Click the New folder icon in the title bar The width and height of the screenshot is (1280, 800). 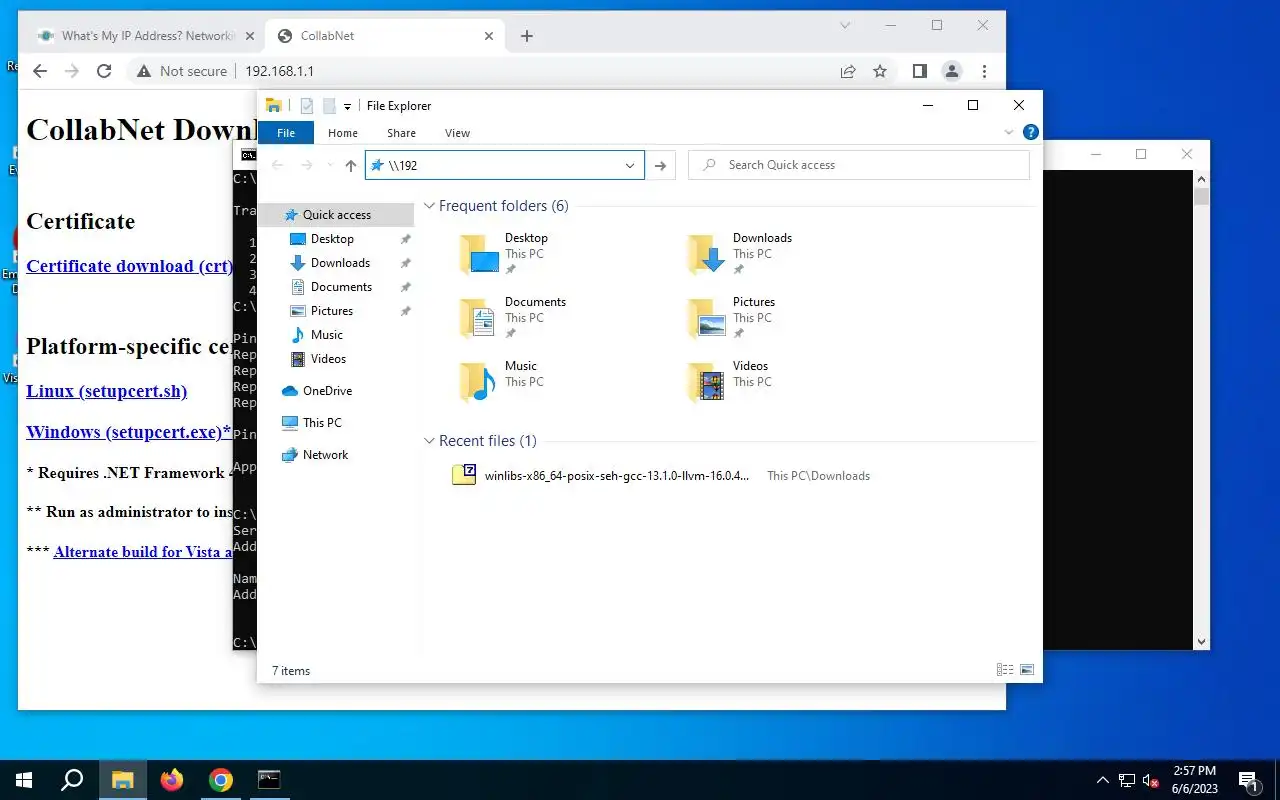pos(328,106)
